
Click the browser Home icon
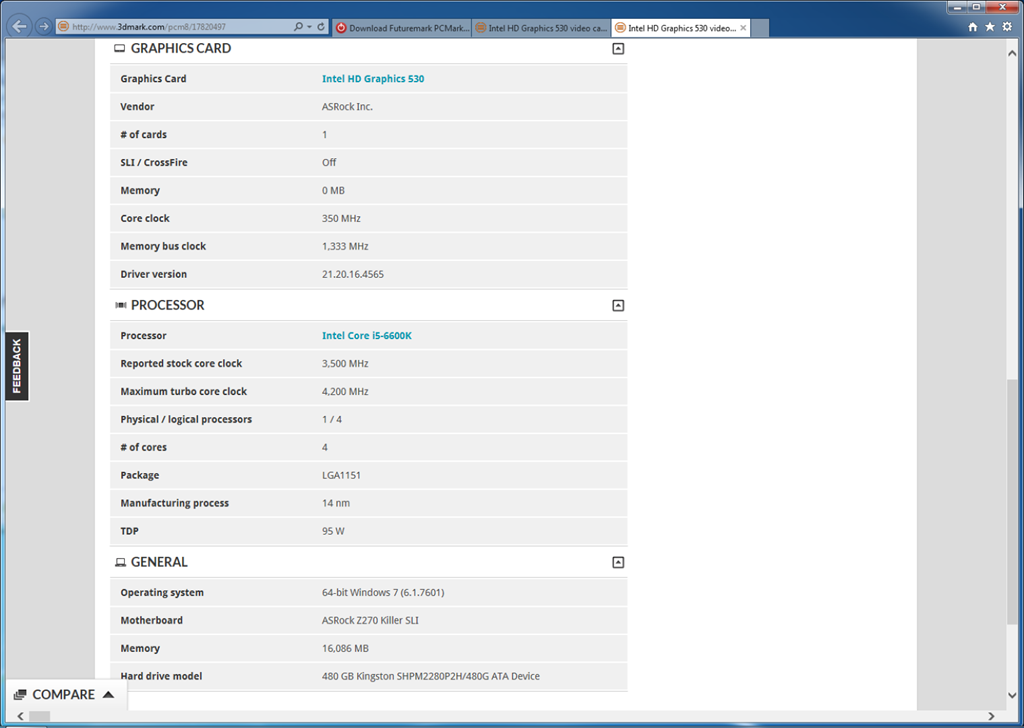972,27
